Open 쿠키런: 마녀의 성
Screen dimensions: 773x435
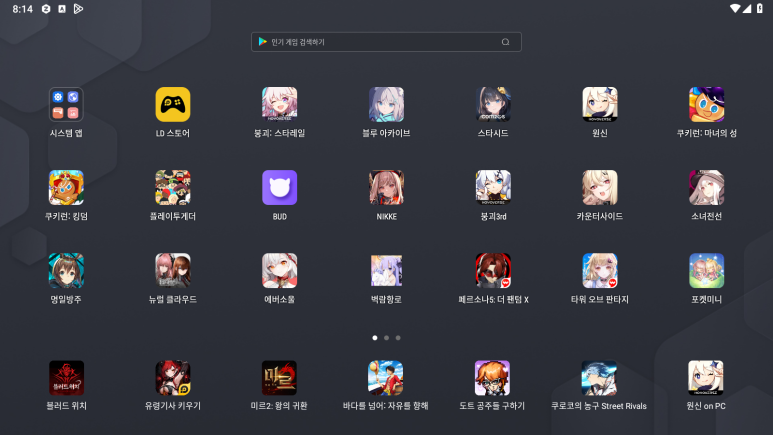click(706, 105)
